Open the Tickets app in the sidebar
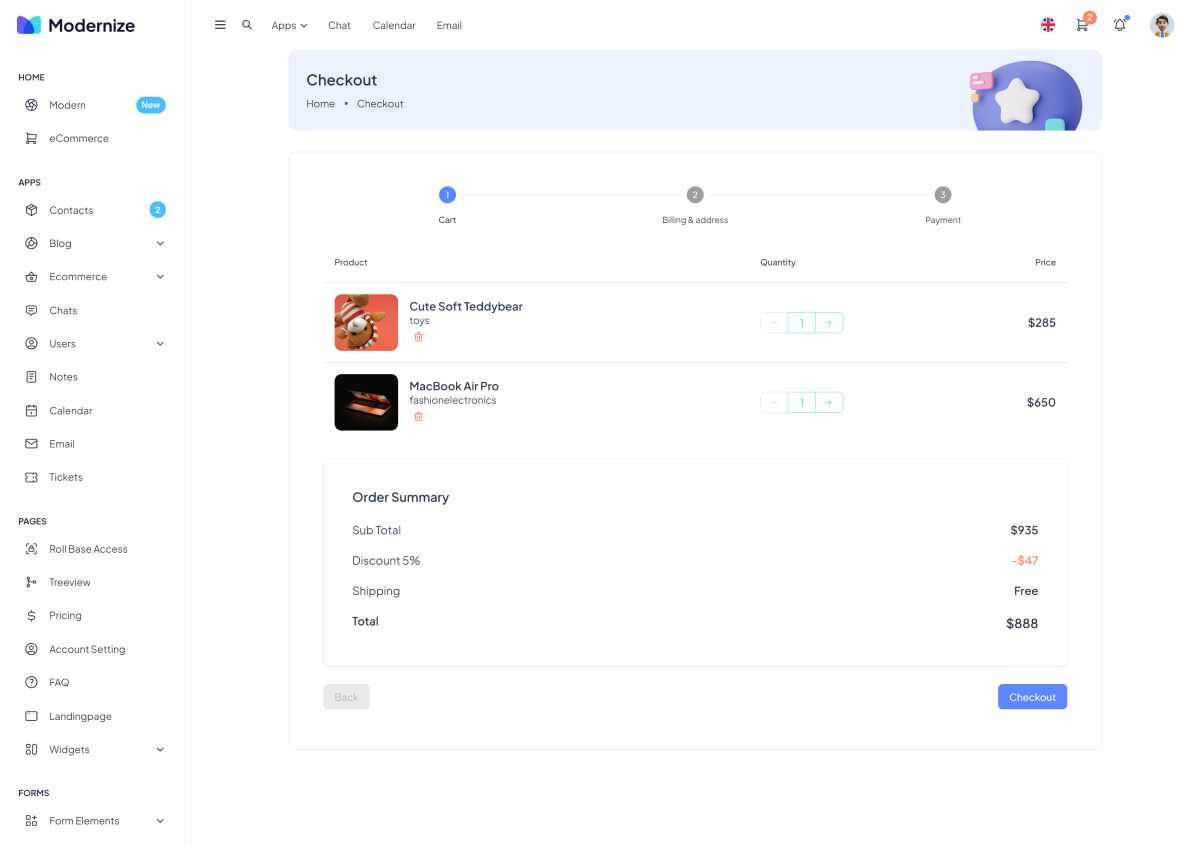 point(65,477)
